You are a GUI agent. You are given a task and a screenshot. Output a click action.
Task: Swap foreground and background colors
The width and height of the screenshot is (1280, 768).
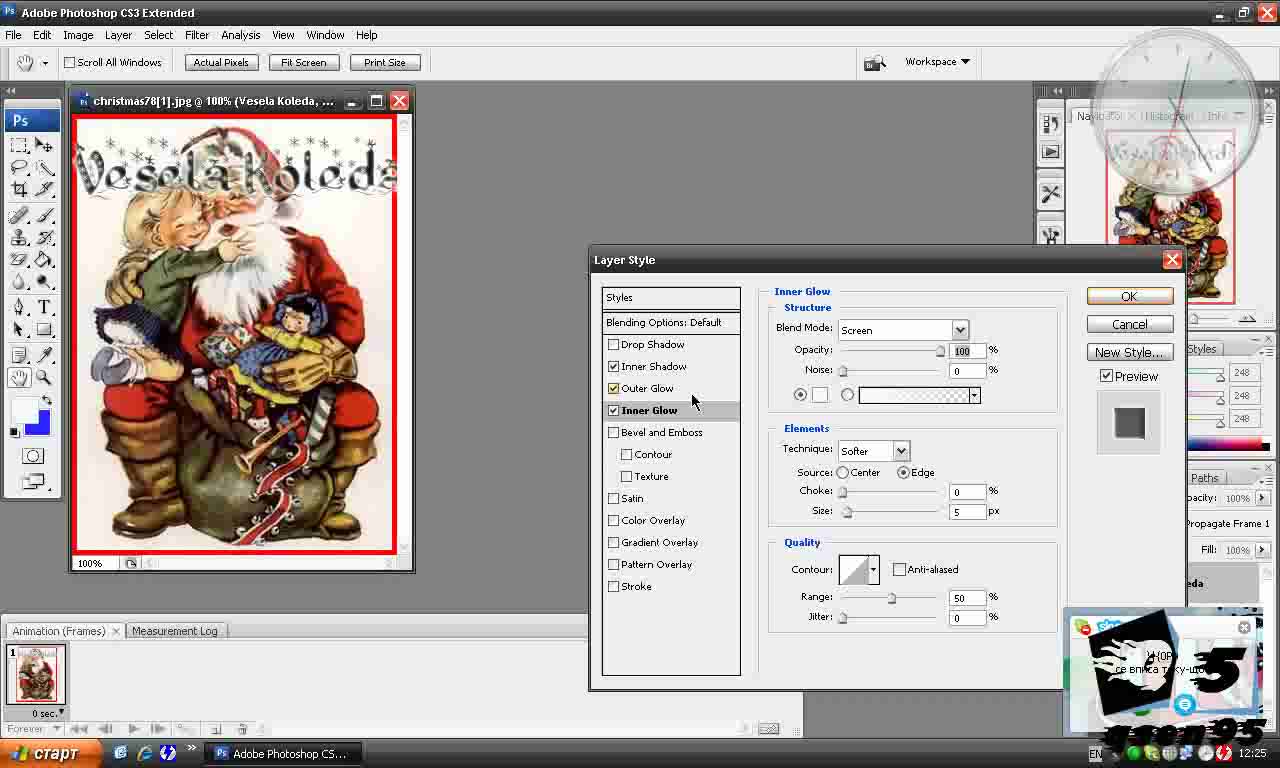pos(46,401)
